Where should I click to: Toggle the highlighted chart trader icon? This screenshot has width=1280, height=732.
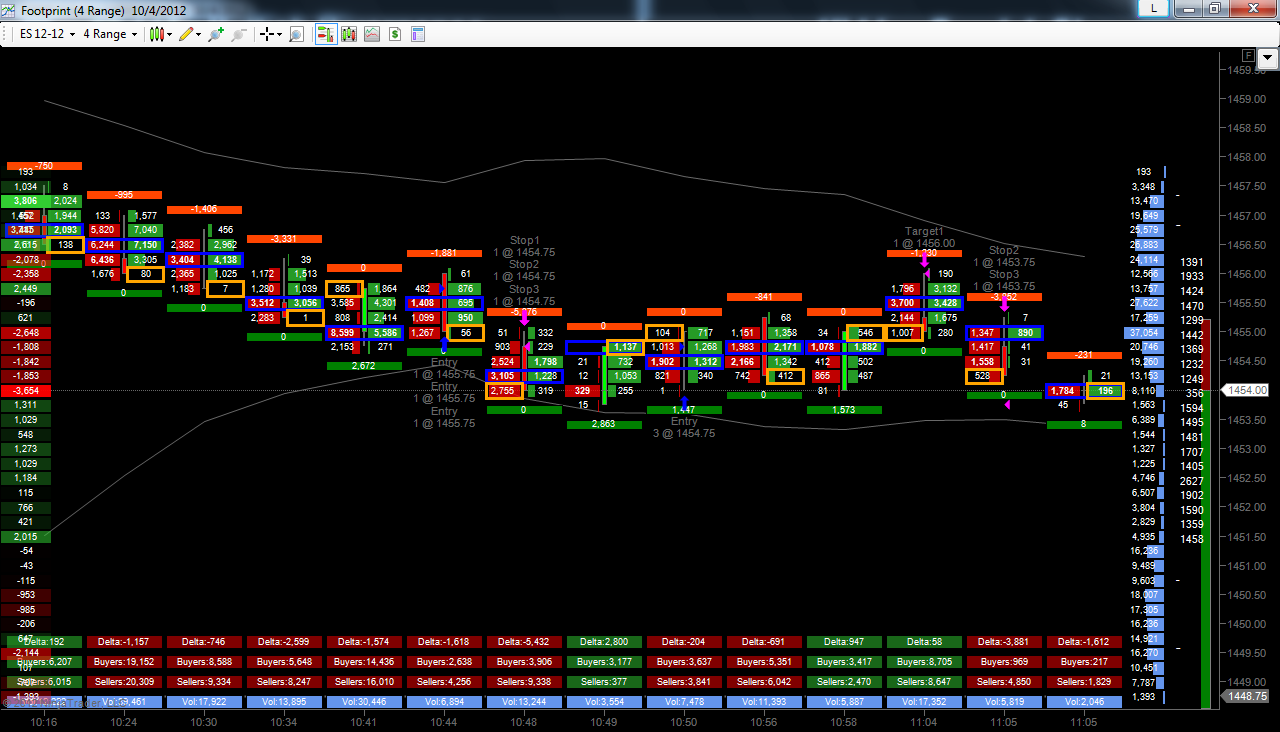[x=326, y=34]
